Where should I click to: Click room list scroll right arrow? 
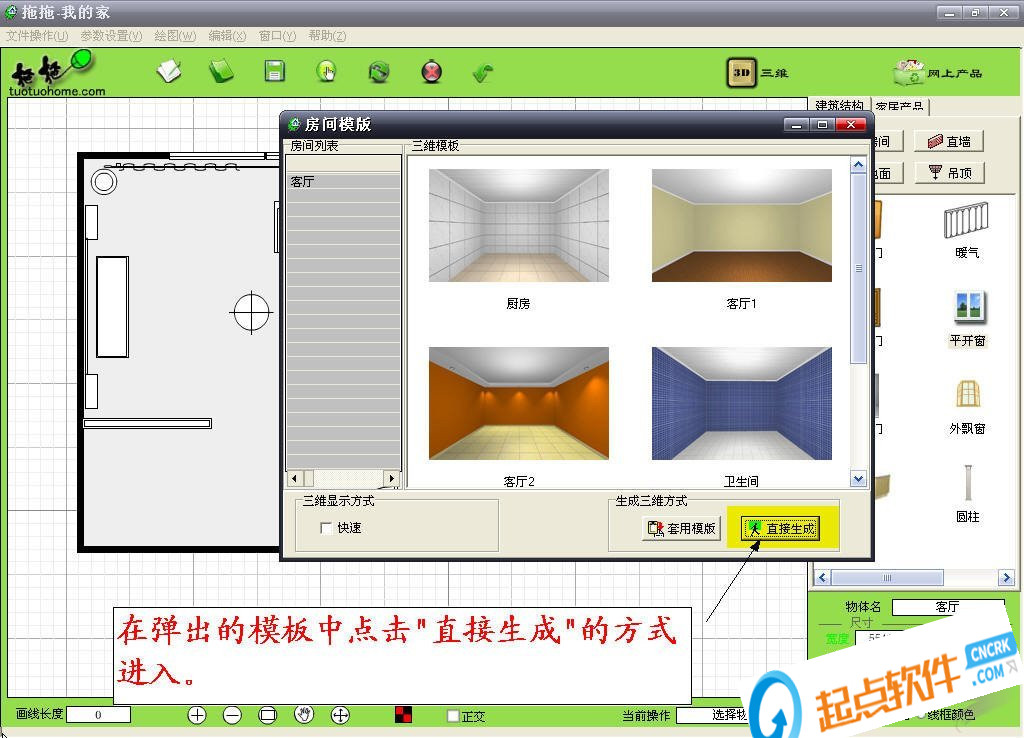click(x=392, y=478)
